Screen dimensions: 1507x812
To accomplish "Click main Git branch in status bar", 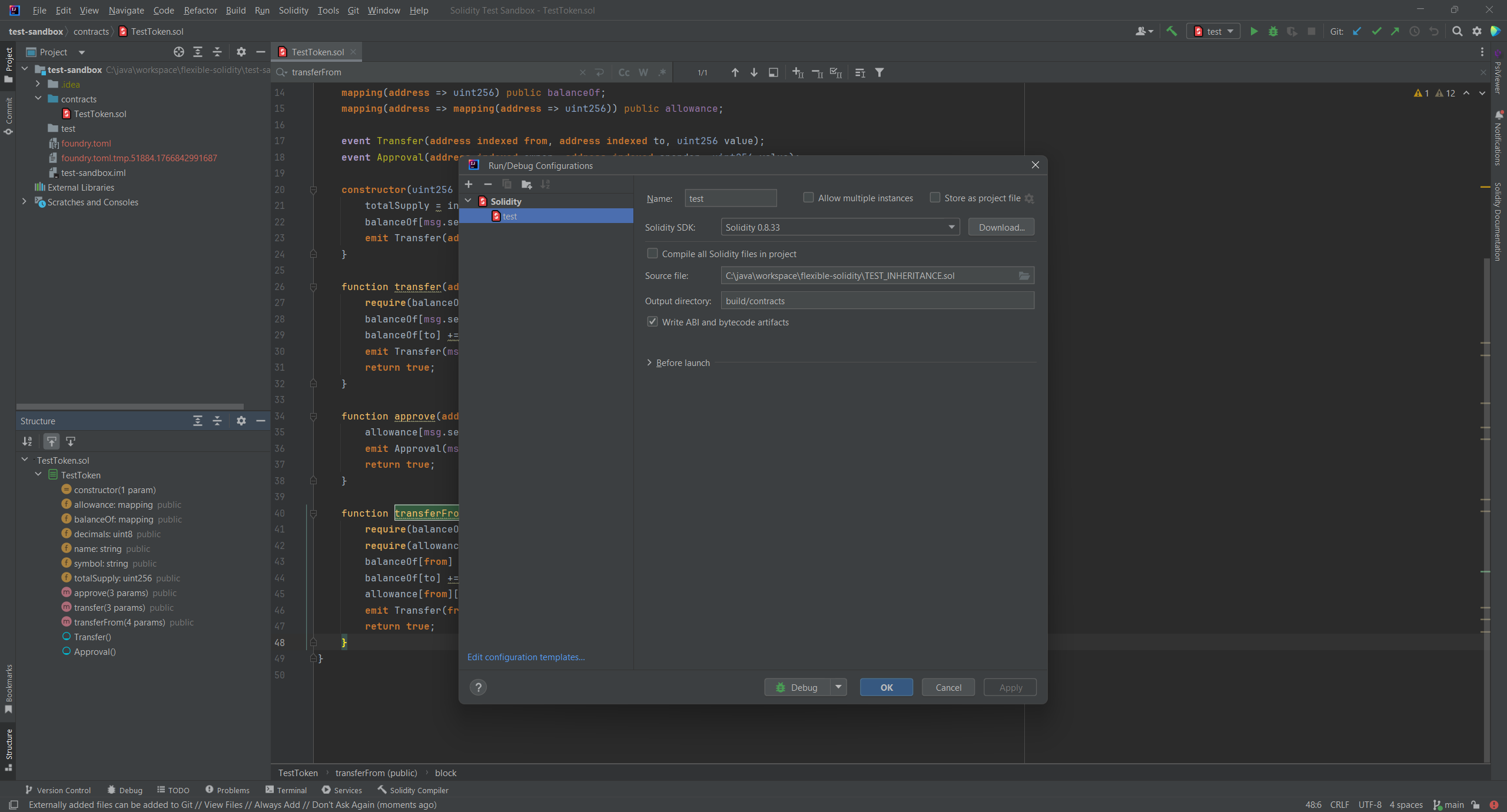I will (x=1448, y=804).
